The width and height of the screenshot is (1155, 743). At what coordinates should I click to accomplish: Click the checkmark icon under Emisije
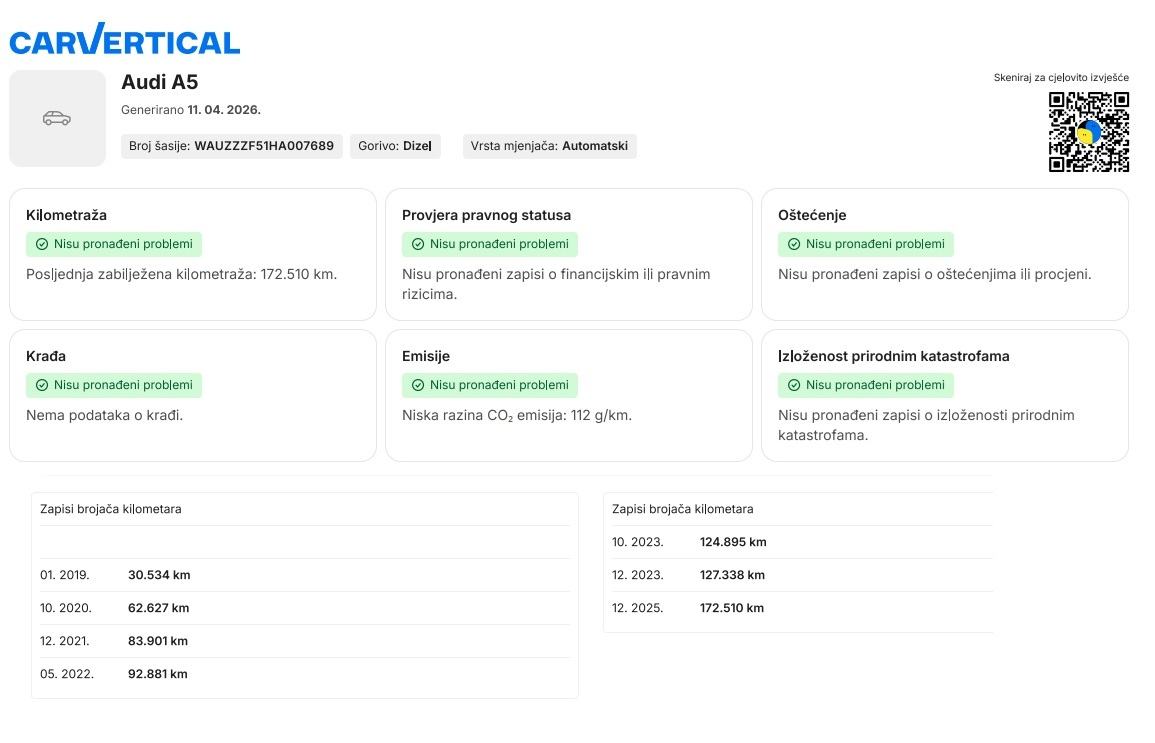click(418, 385)
